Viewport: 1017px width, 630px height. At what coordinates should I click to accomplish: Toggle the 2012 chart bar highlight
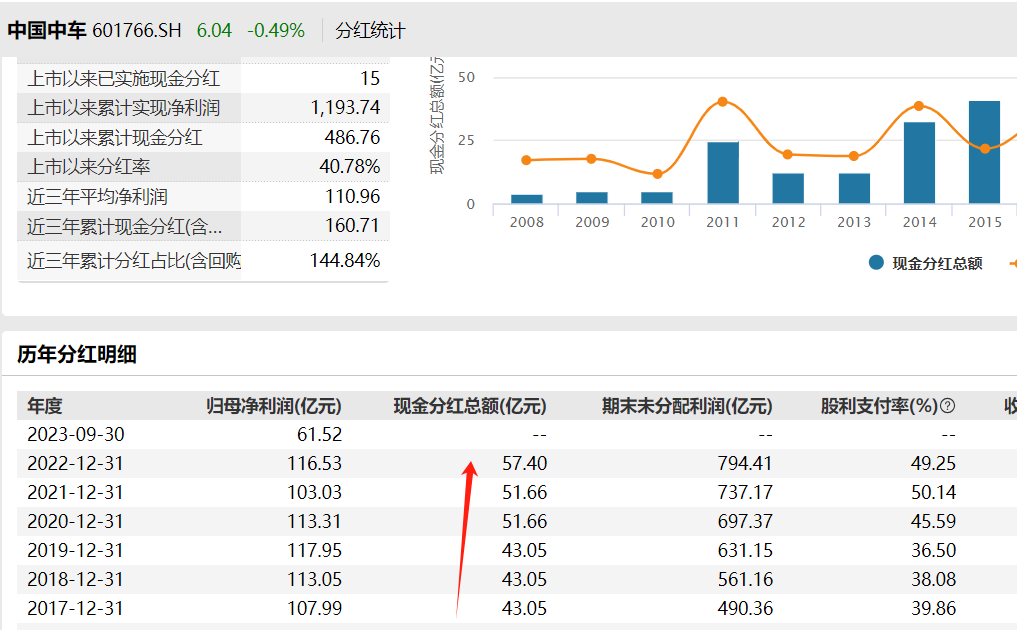787,188
